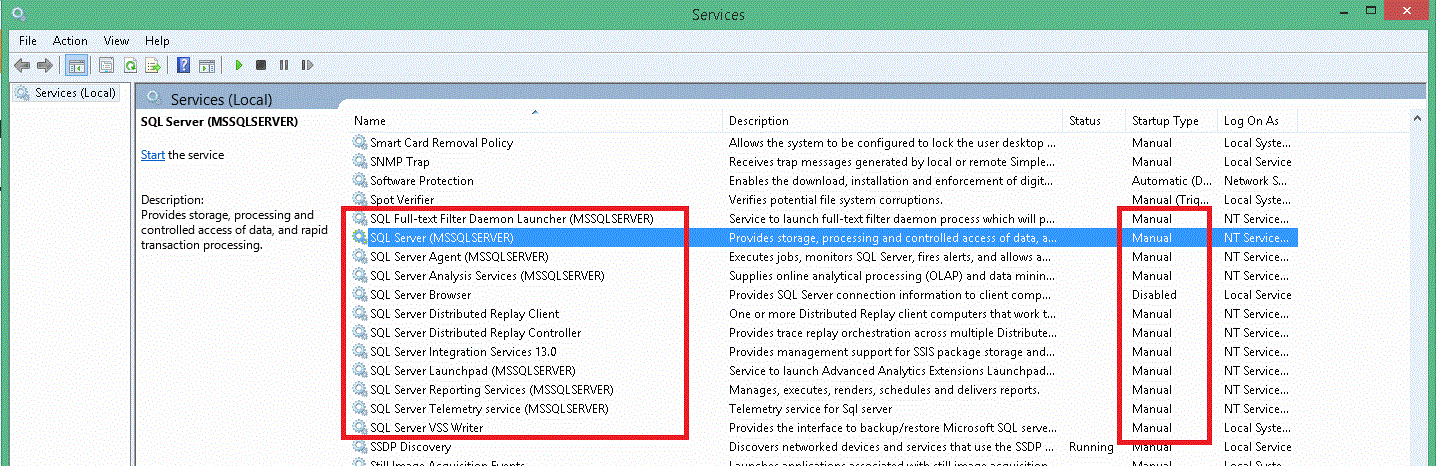This screenshot has height=466, width=1436.
Task: Click the Restart Service toolbar icon
Action: pyautogui.click(x=307, y=65)
